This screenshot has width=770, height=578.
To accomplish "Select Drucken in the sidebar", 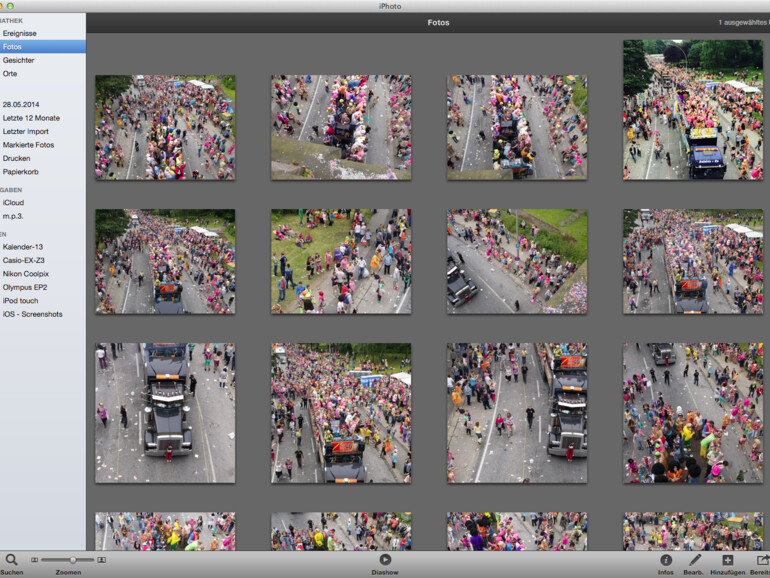I will (x=16, y=159).
